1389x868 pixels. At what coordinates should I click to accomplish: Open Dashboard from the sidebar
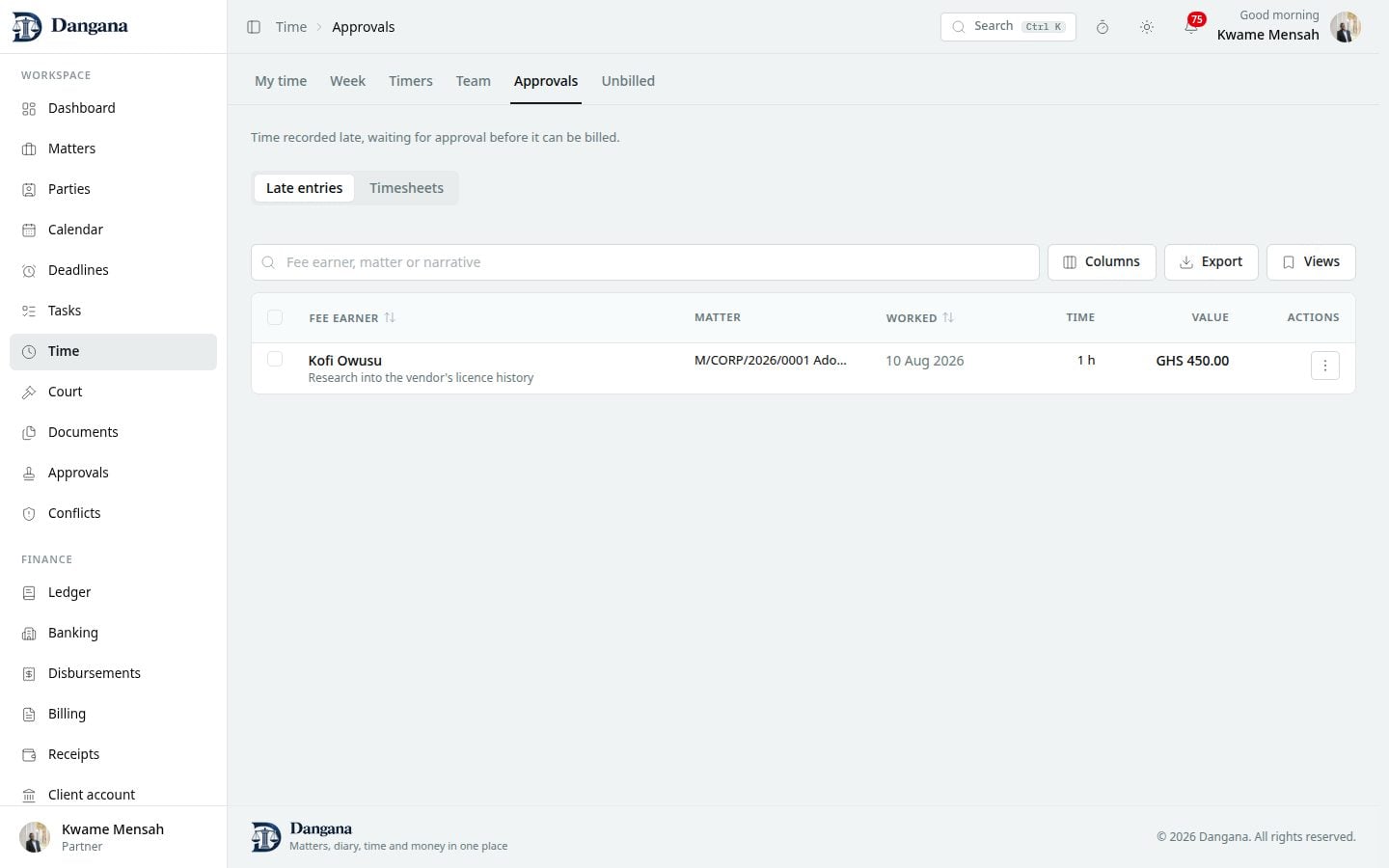click(x=113, y=108)
